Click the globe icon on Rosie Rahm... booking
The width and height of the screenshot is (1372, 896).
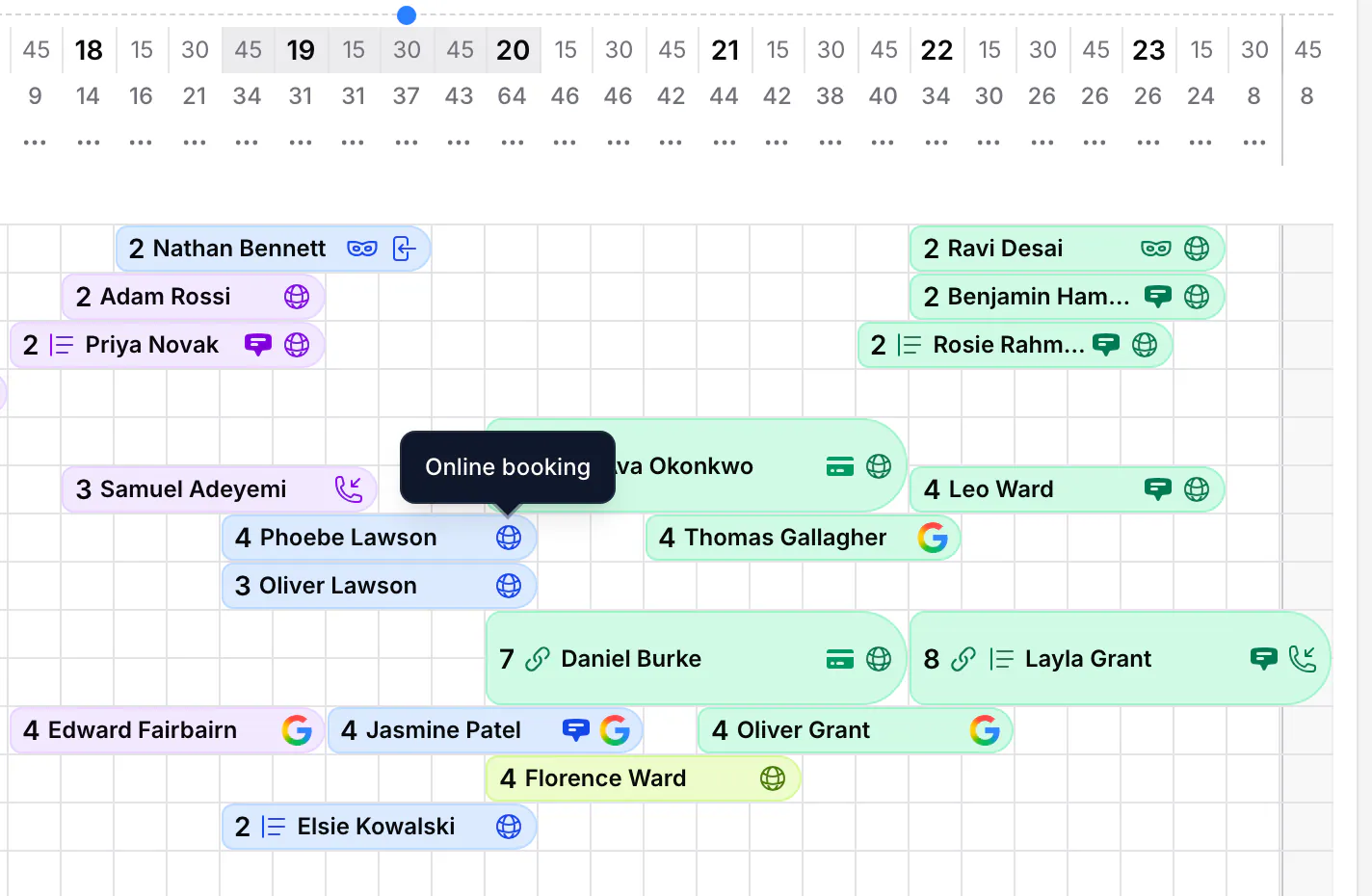1145,345
